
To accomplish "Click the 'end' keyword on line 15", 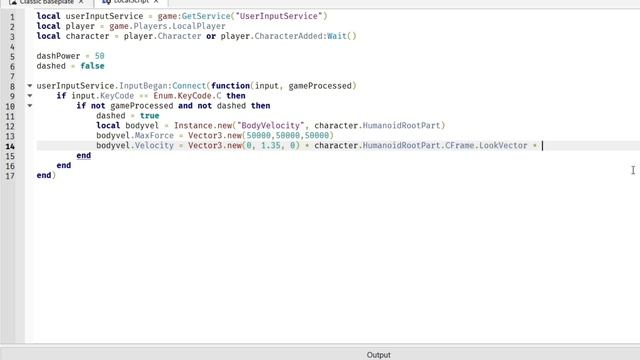I will (84, 156).
